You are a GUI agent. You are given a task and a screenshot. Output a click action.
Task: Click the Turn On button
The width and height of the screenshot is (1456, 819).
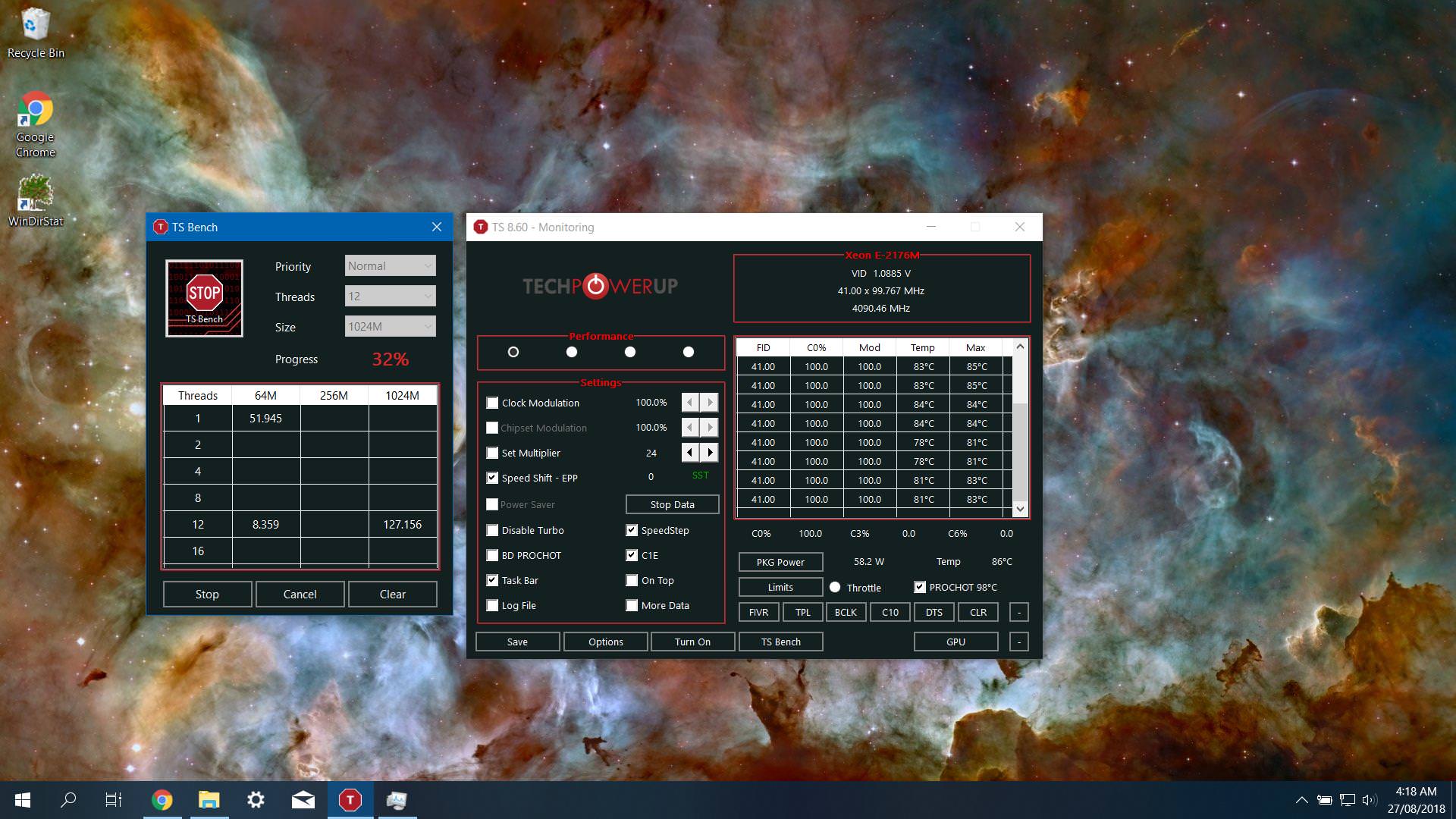tap(692, 642)
